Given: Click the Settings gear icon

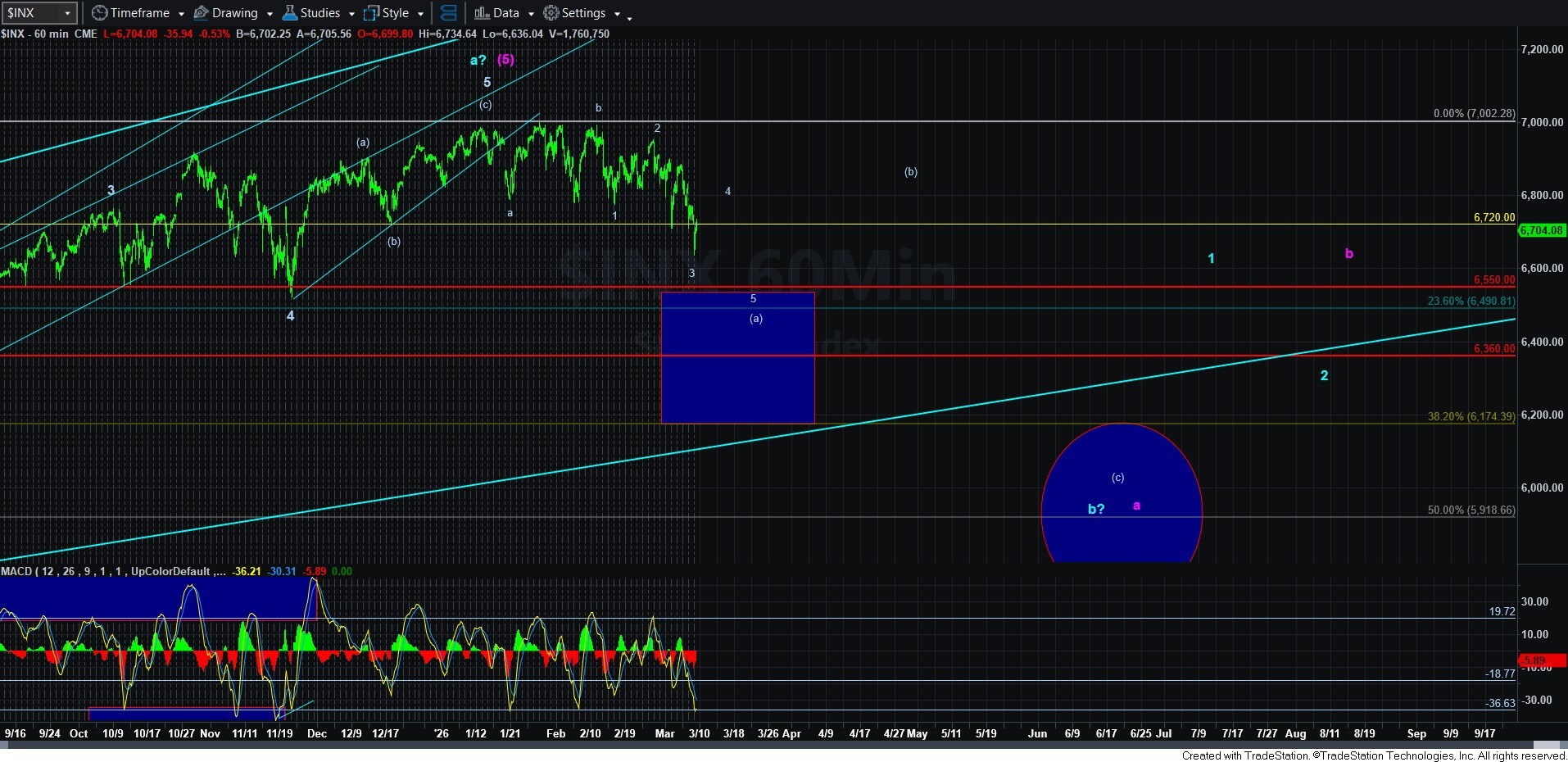Looking at the screenshot, I should [x=551, y=13].
